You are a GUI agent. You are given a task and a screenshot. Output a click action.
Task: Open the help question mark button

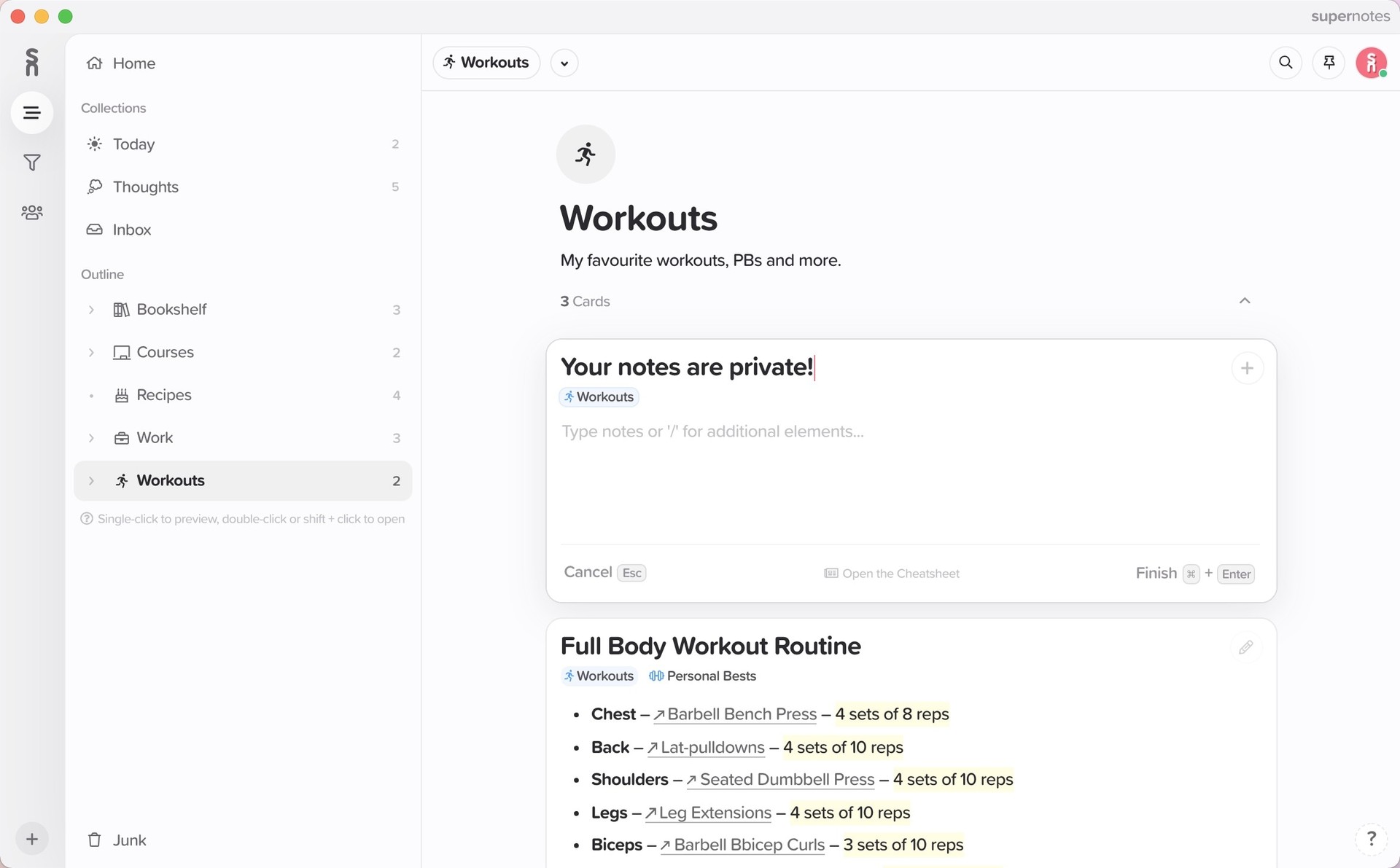pos(1371,839)
